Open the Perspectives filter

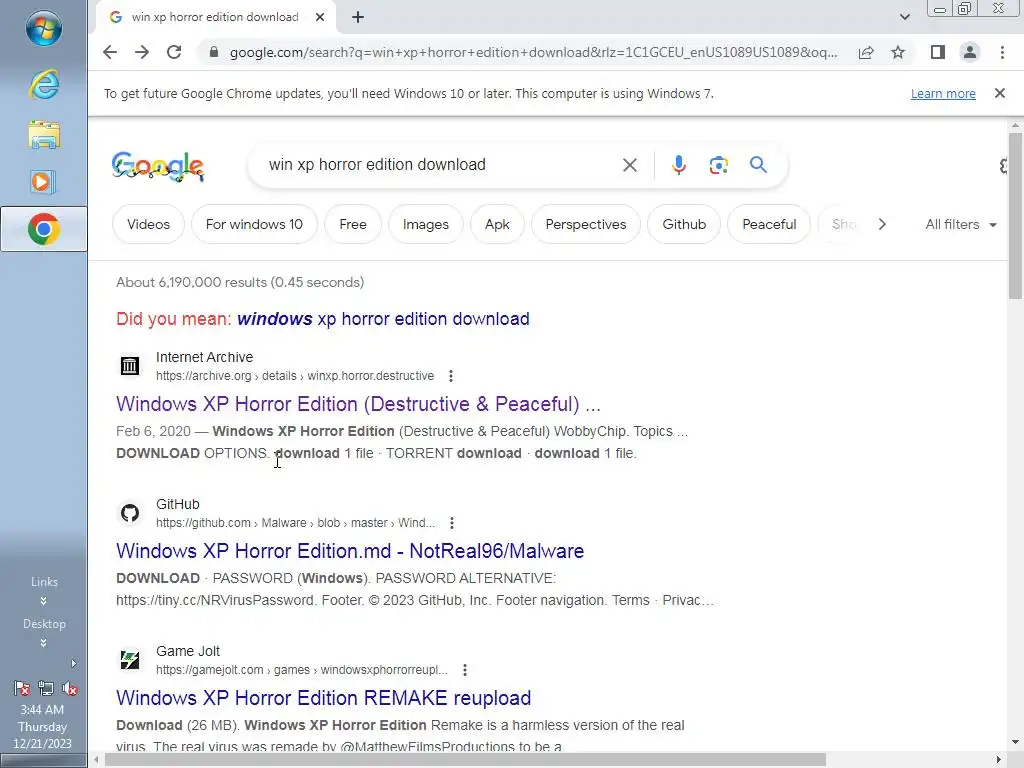586,224
